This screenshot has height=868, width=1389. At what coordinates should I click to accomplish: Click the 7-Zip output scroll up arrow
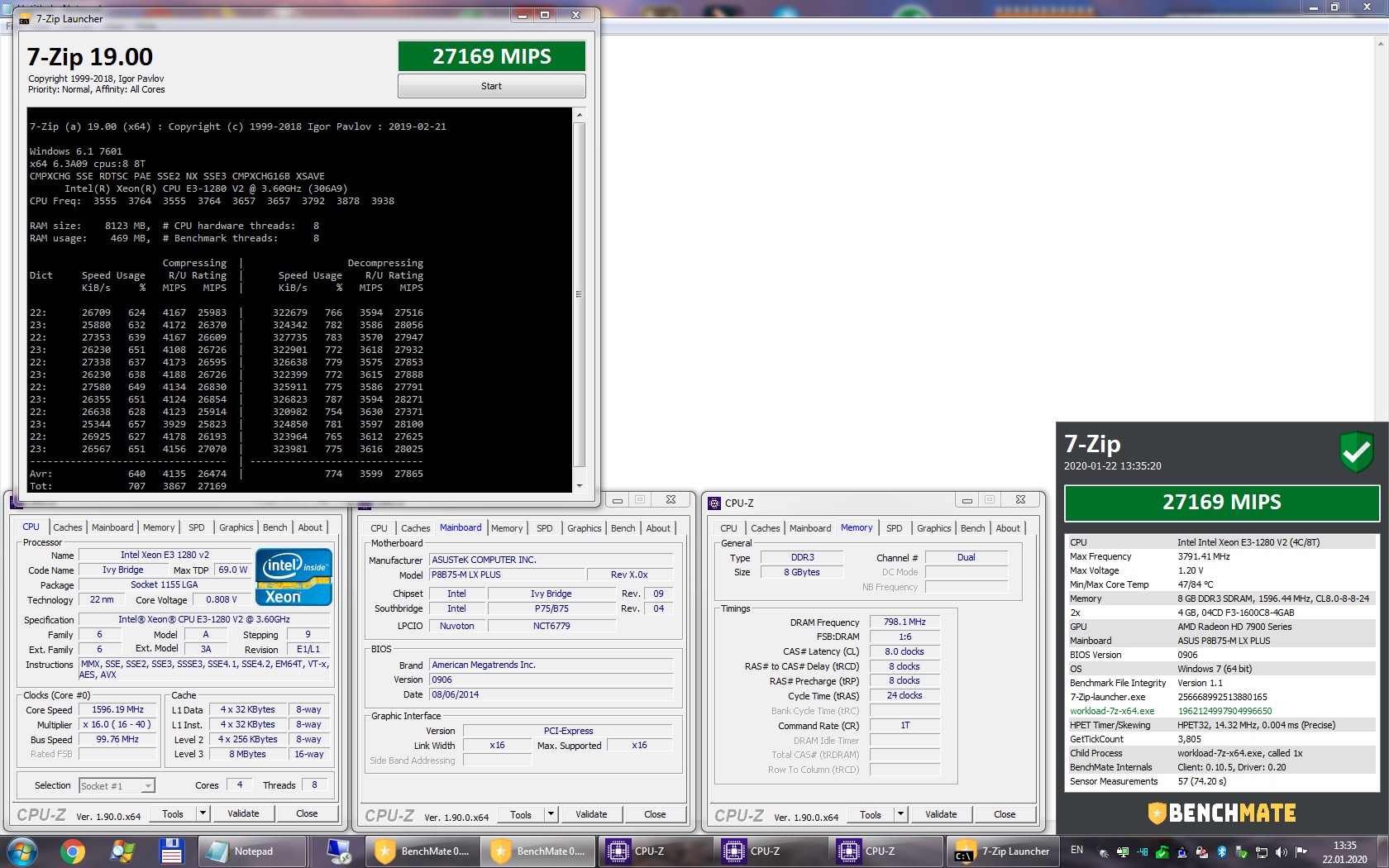(x=579, y=115)
